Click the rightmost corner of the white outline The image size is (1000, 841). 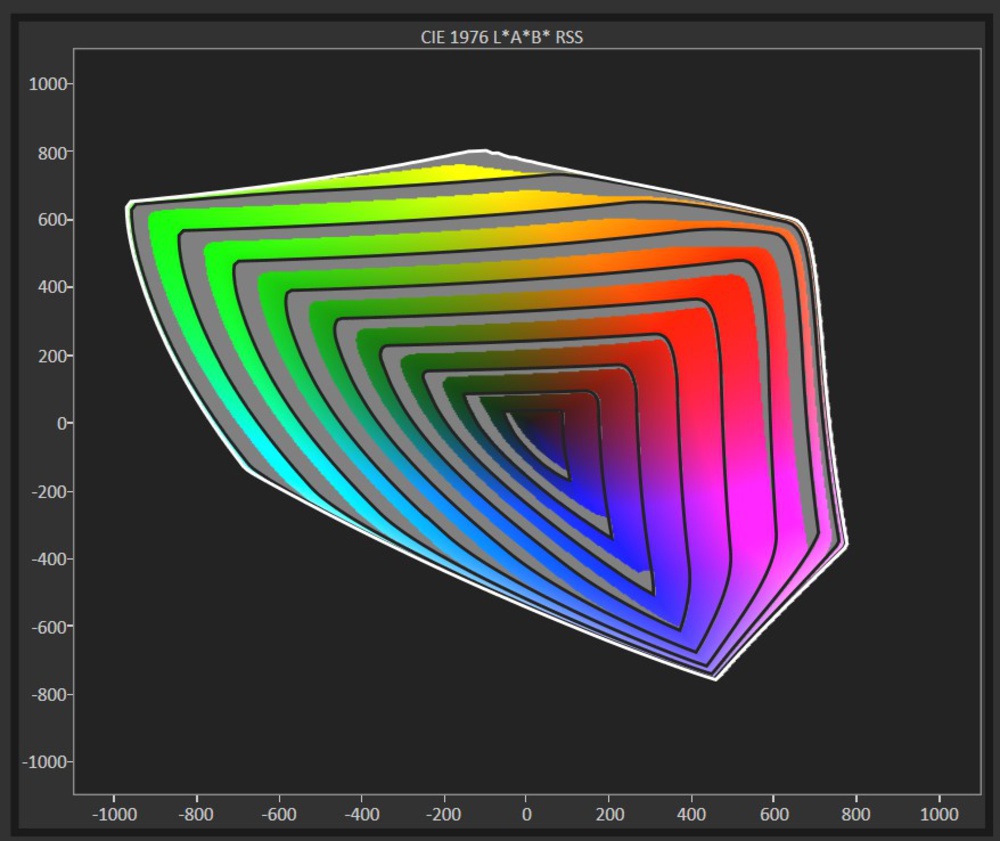click(x=846, y=545)
